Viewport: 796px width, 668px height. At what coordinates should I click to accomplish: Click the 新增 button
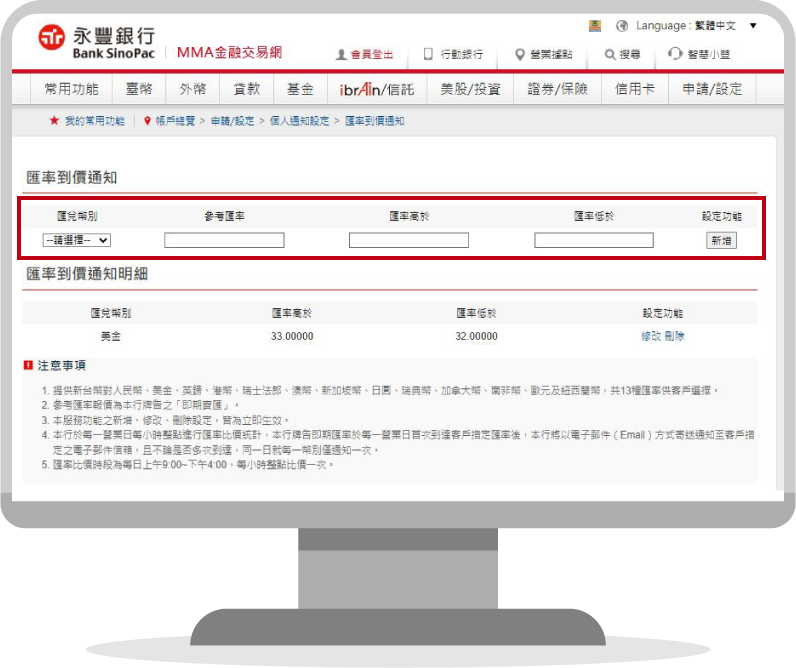[721, 240]
